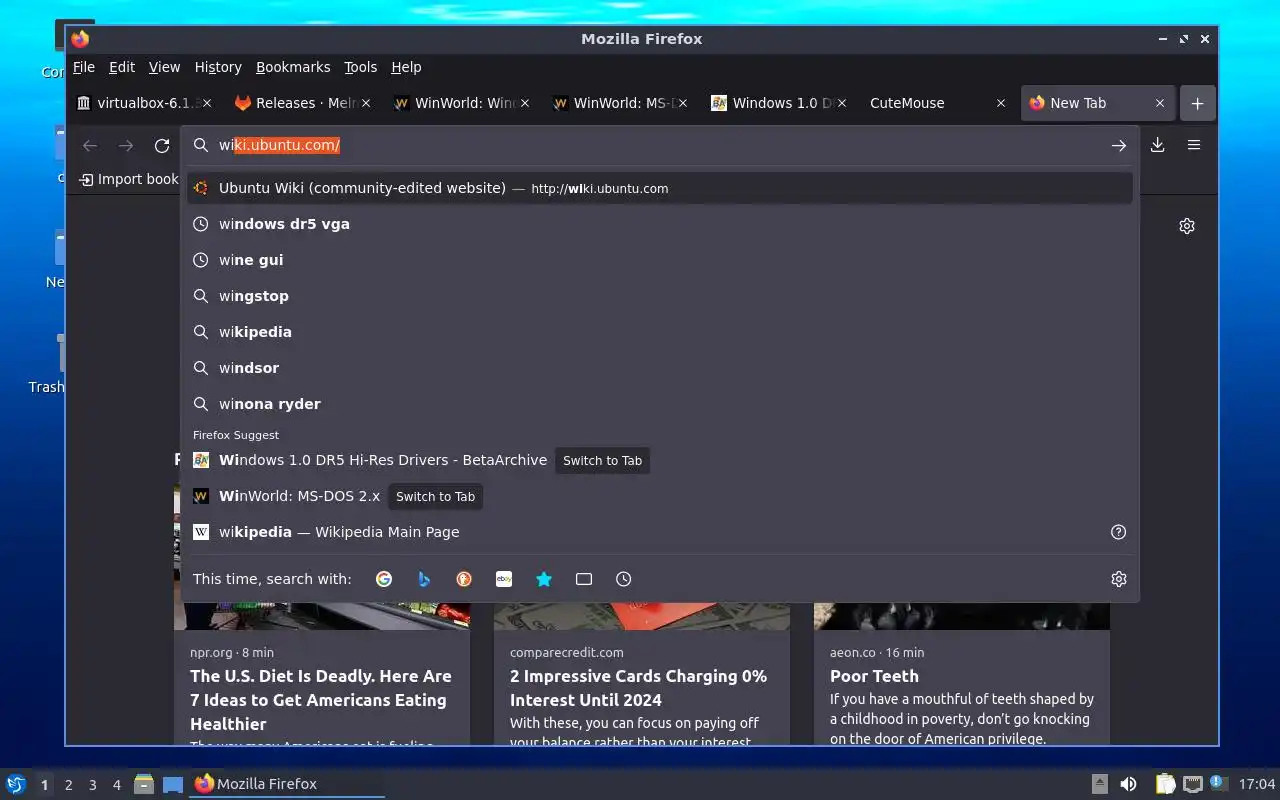Screen dimensions: 1280x800
Task: Click Import bookmarks toolbar button
Action: [x=130, y=179]
